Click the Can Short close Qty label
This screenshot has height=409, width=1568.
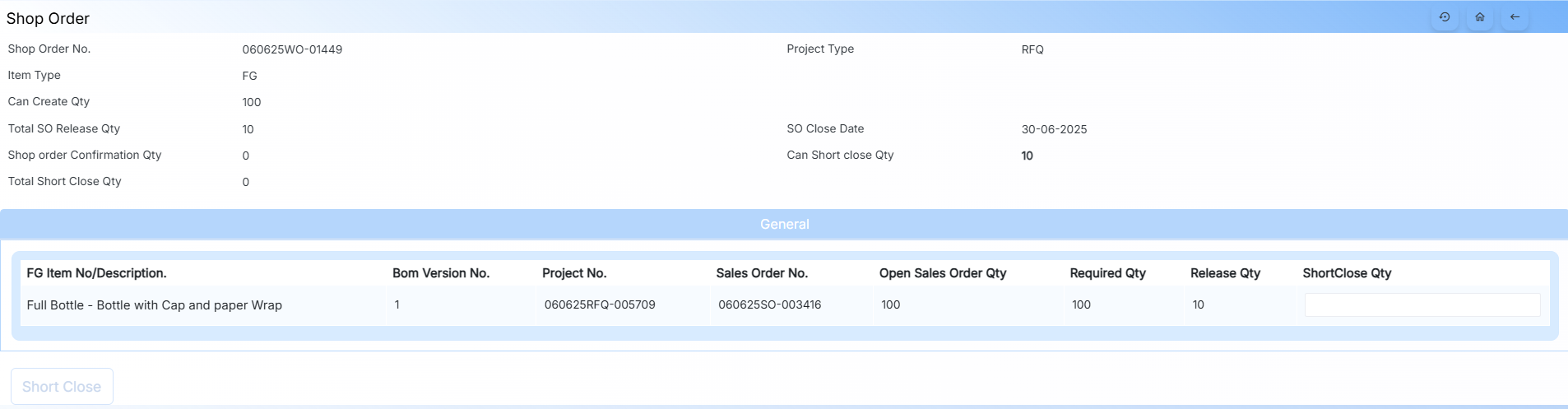(x=840, y=155)
